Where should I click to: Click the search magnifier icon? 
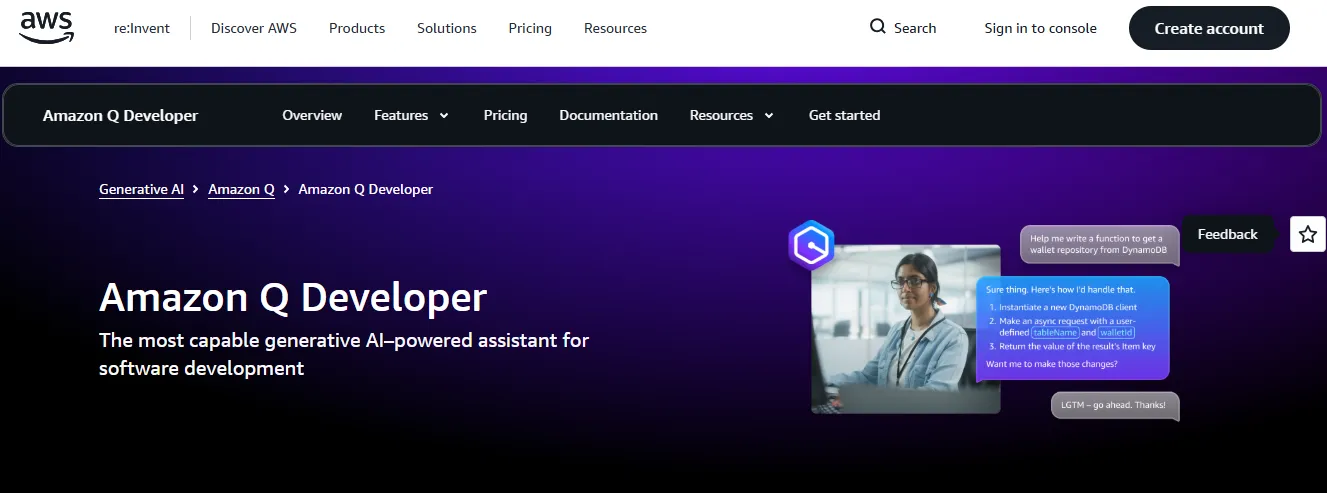point(878,27)
